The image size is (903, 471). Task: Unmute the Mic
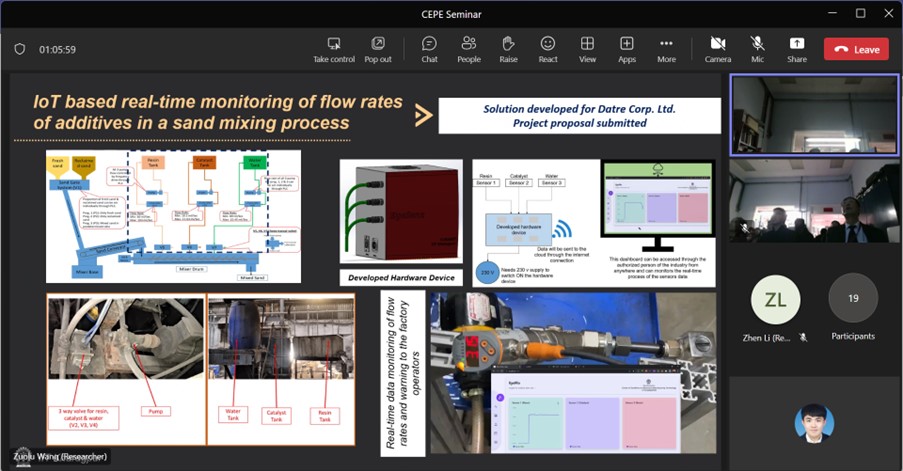click(757, 44)
